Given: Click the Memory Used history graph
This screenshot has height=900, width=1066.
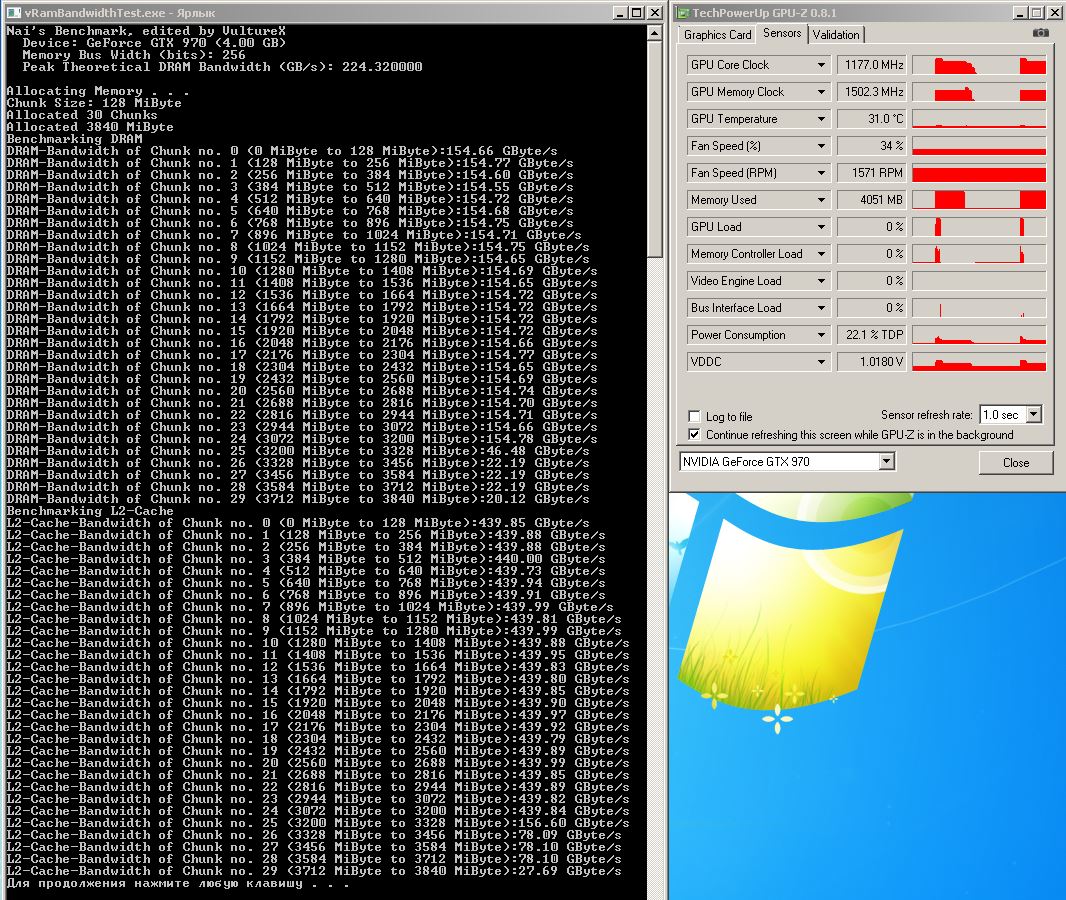Looking at the screenshot, I should (x=979, y=200).
